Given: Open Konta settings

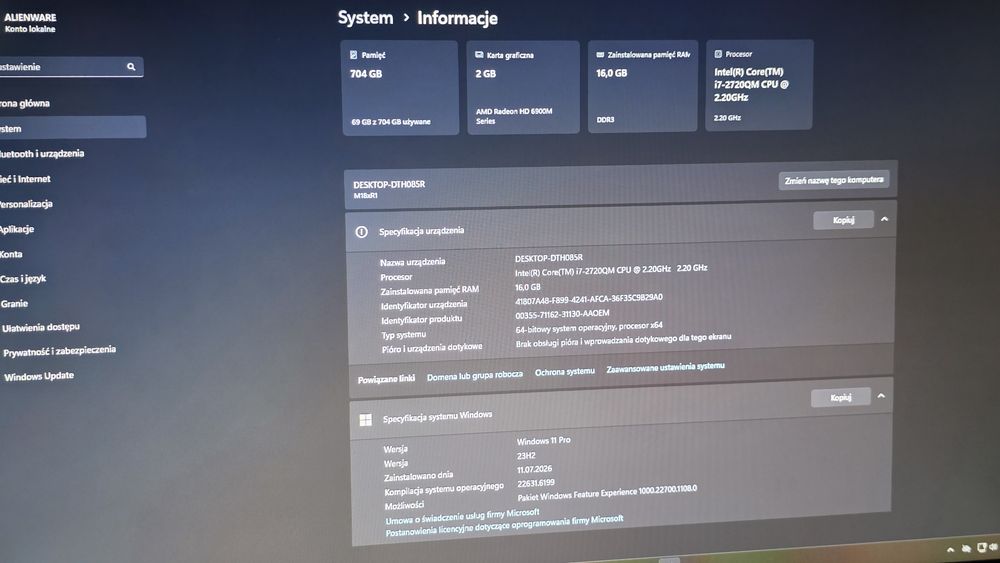Looking at the screenshot, I should pos(11,254).
